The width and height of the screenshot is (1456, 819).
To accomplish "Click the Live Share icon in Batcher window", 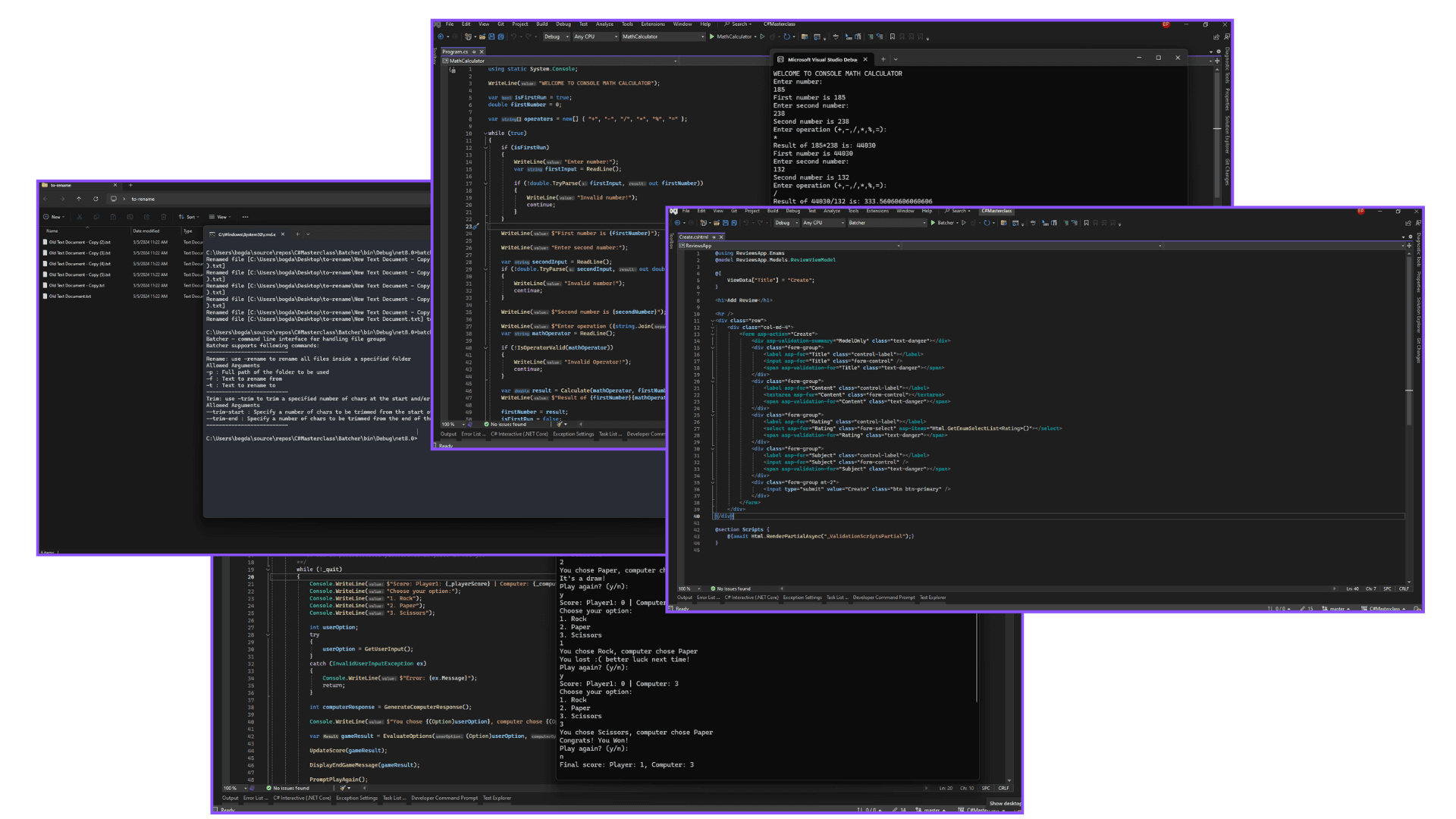I will (1408, 223).
